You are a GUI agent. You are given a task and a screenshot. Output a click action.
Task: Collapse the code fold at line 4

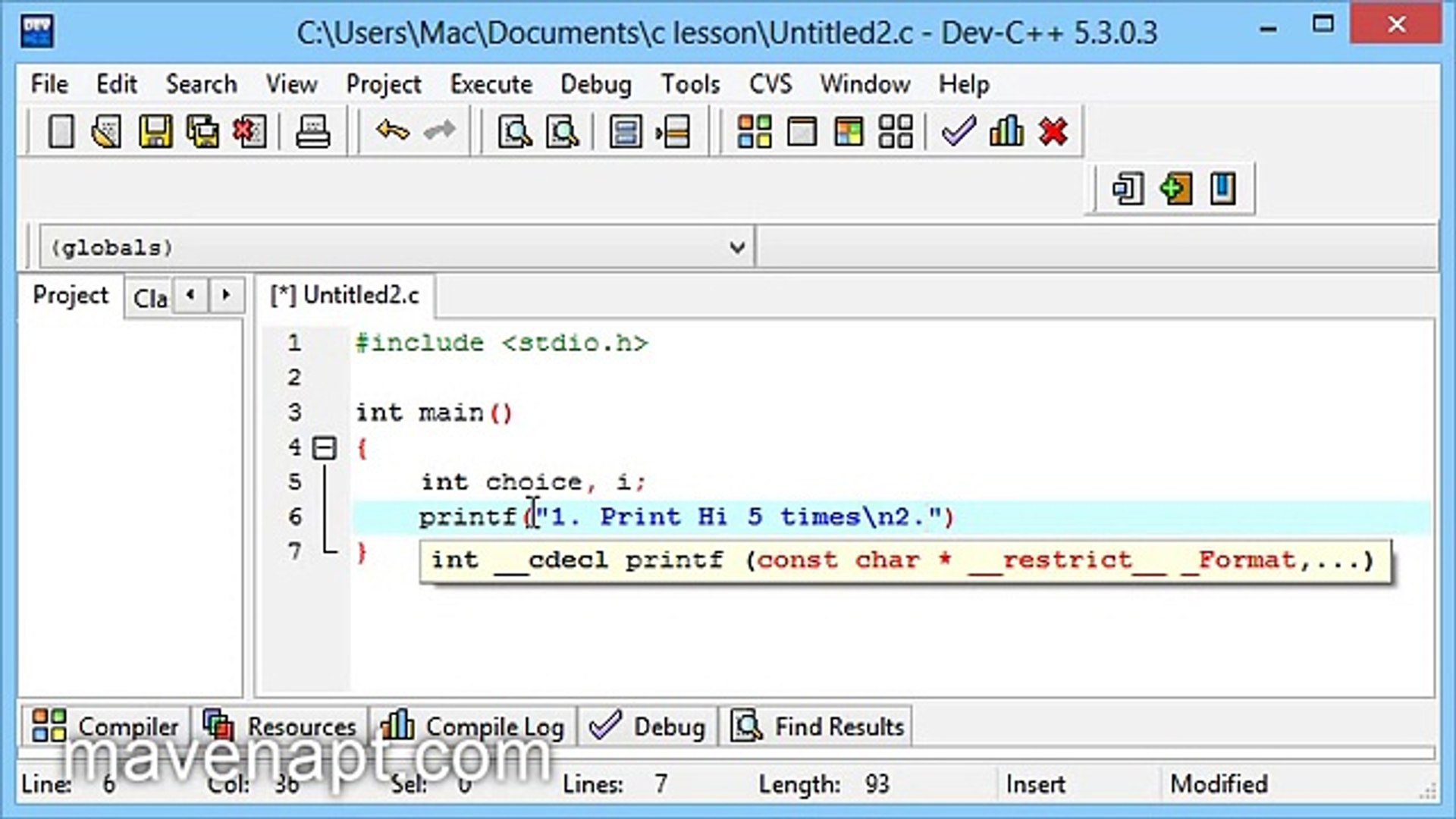pos(325,447)
